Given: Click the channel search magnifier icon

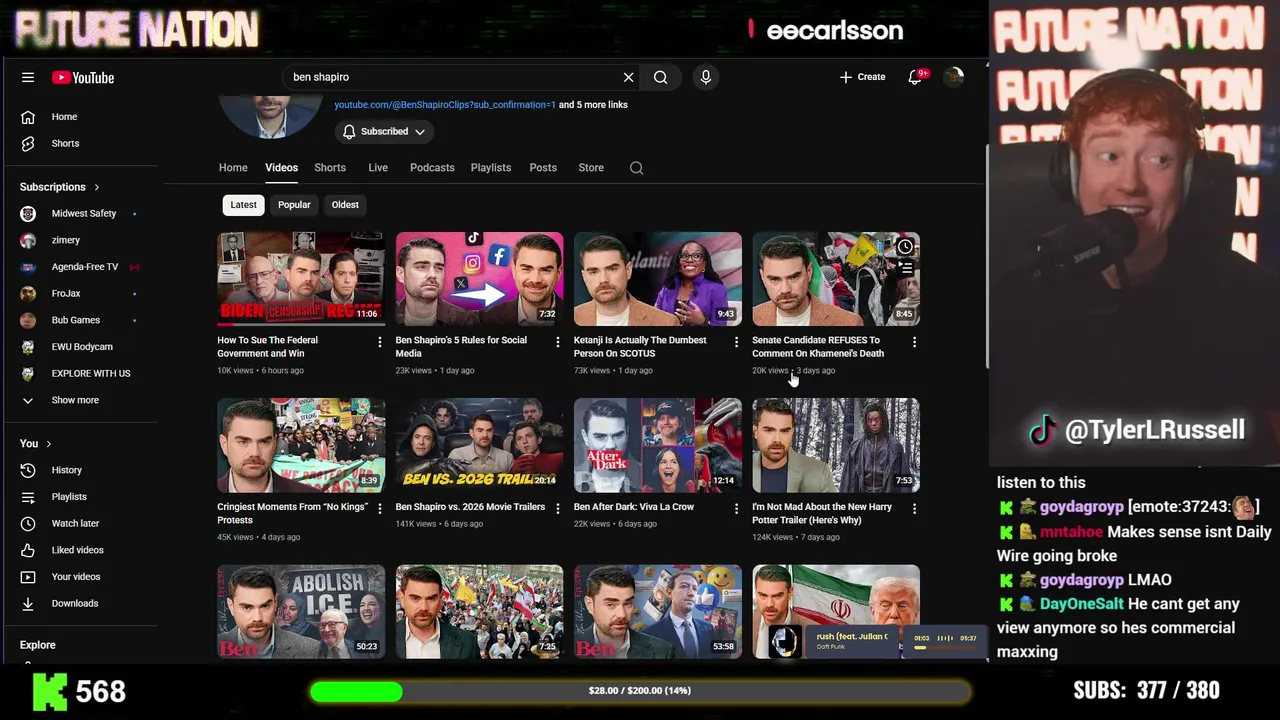Looking at the screenshot, I should click(x=637, y=168).
